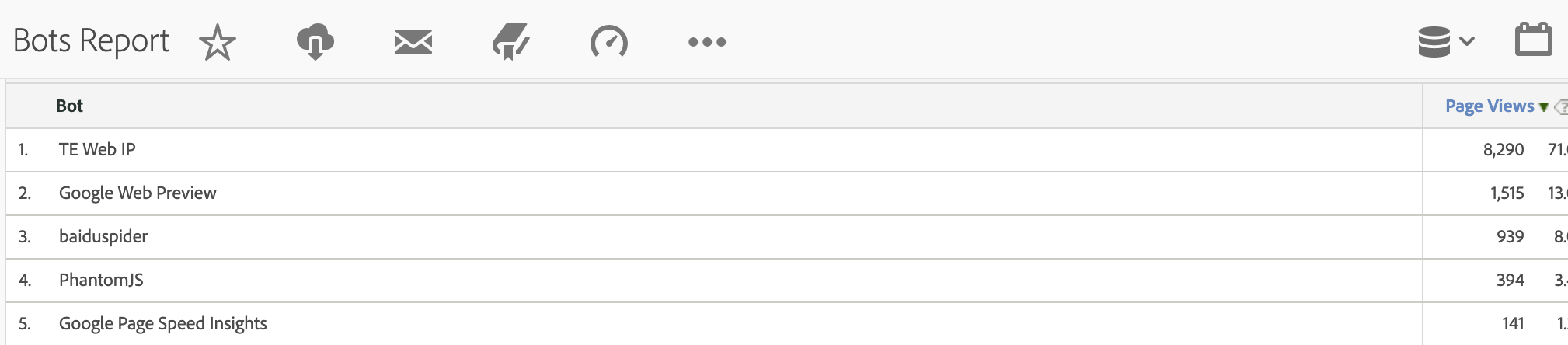Expand the report suite dropdown chevron
The image size is (1568, 345).
[1467, 41]
